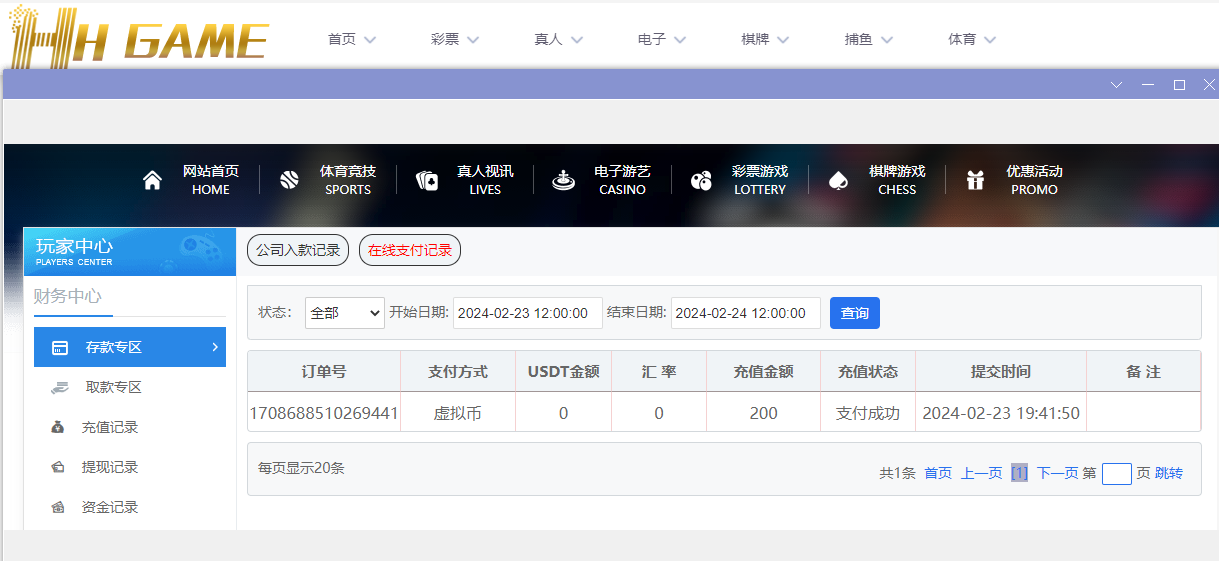The image size is (1219, 561).
Task: Click the 下一页 pagination link
Action: [1057, 473]
